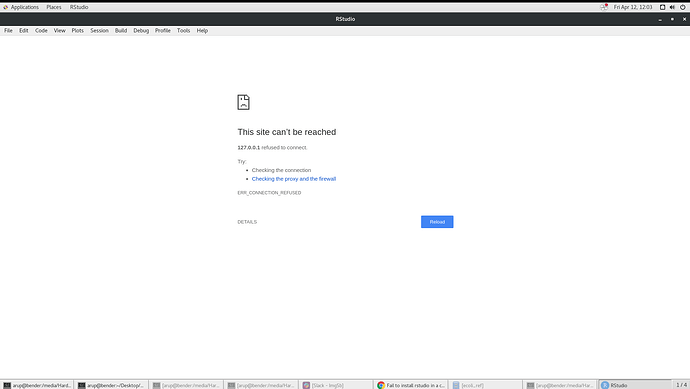
Task: Click the power icon in system tray
Action: pos(683,7)
